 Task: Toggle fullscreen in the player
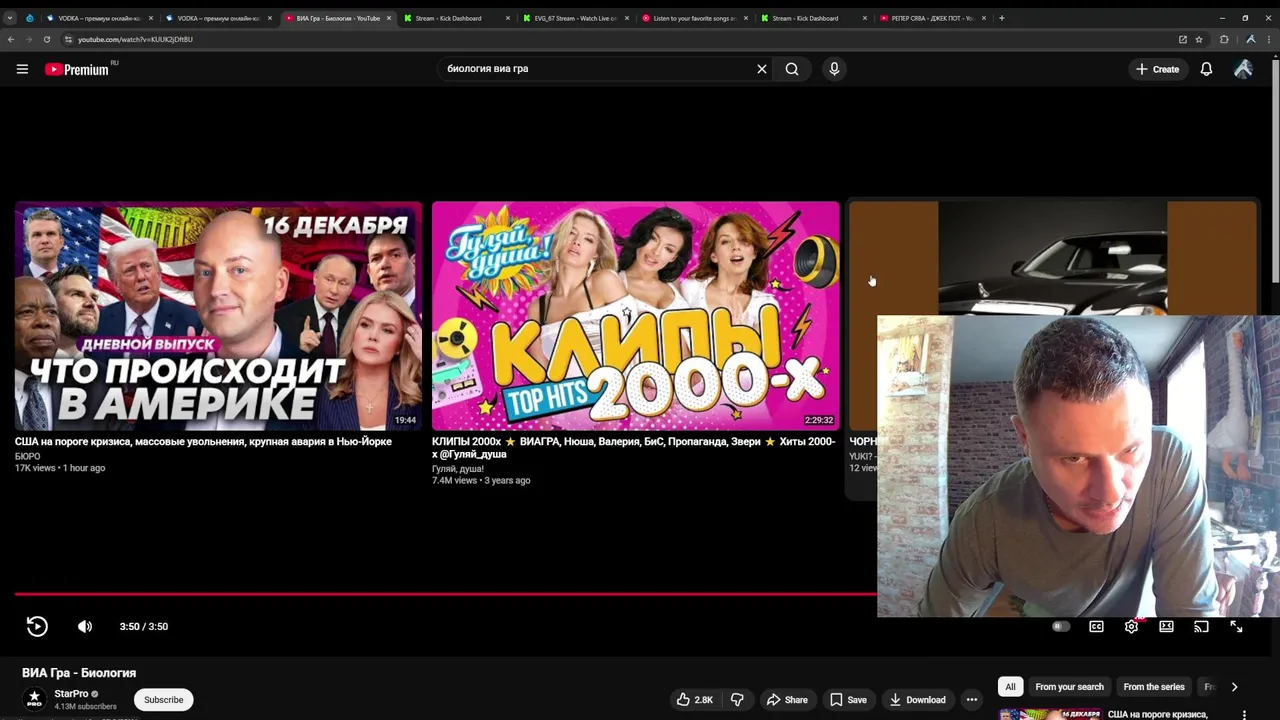1236,626
